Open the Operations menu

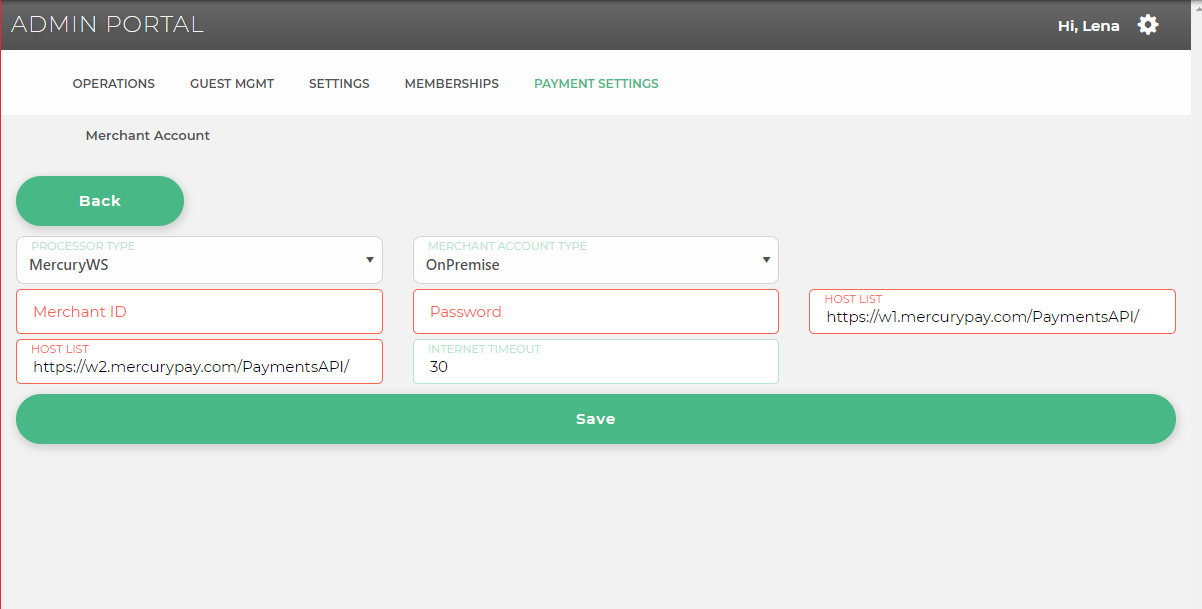pos(114,84)
